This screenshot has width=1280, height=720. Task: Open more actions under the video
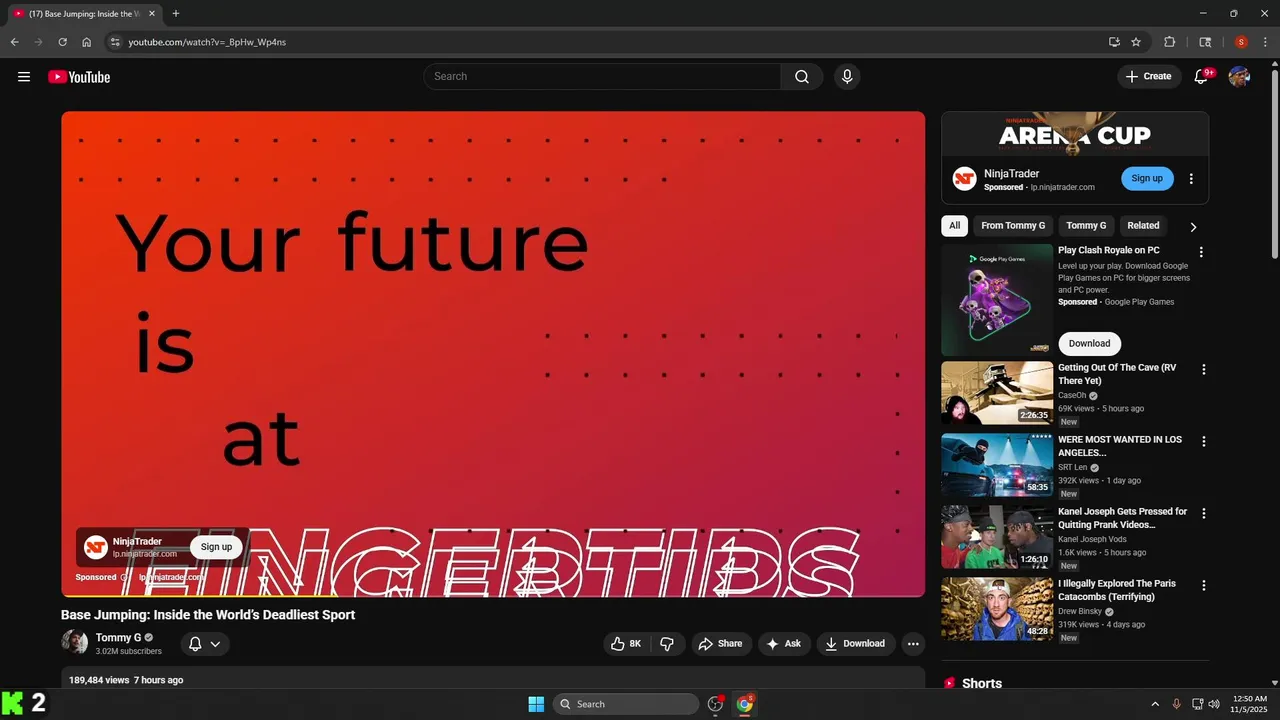coord(913,644)
